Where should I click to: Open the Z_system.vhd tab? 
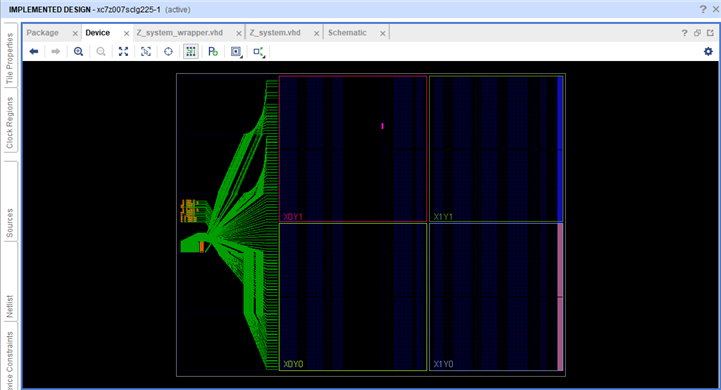click(275, 33)
